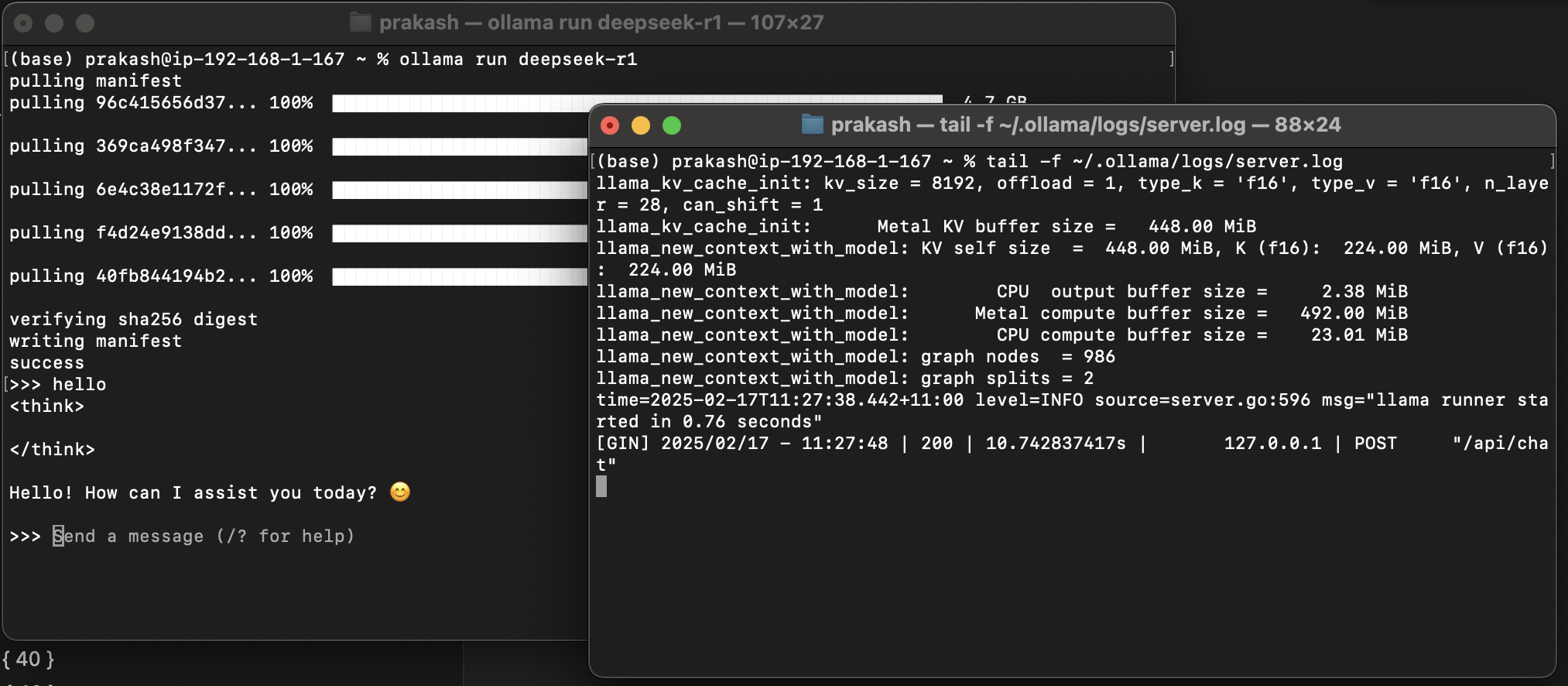The width and height of the screenshot is (1568, 686).
Task: Click the 'writing manifest' line
Action: 96,341
